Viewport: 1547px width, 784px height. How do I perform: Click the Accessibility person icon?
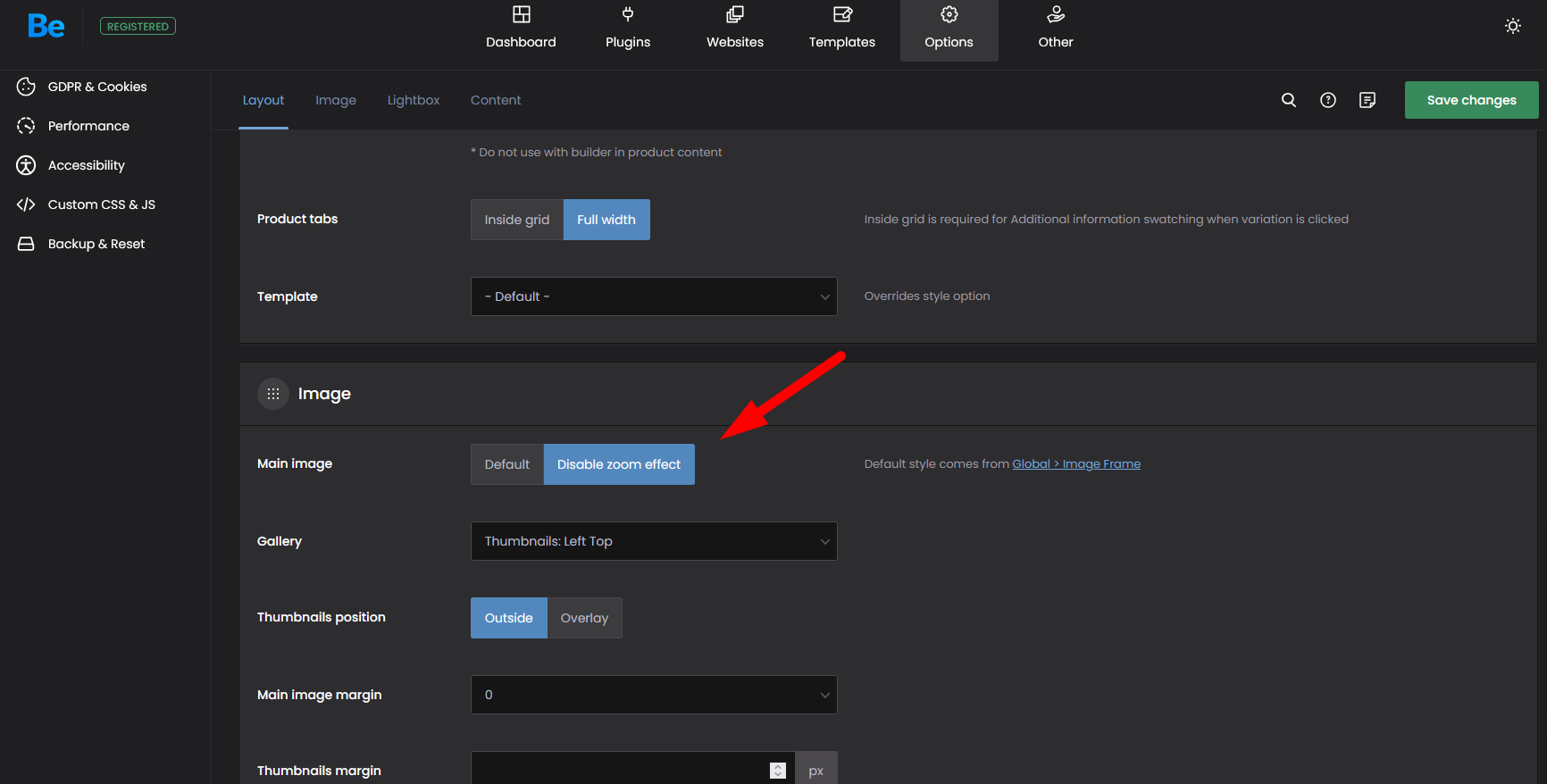click(x=26, y=165)
